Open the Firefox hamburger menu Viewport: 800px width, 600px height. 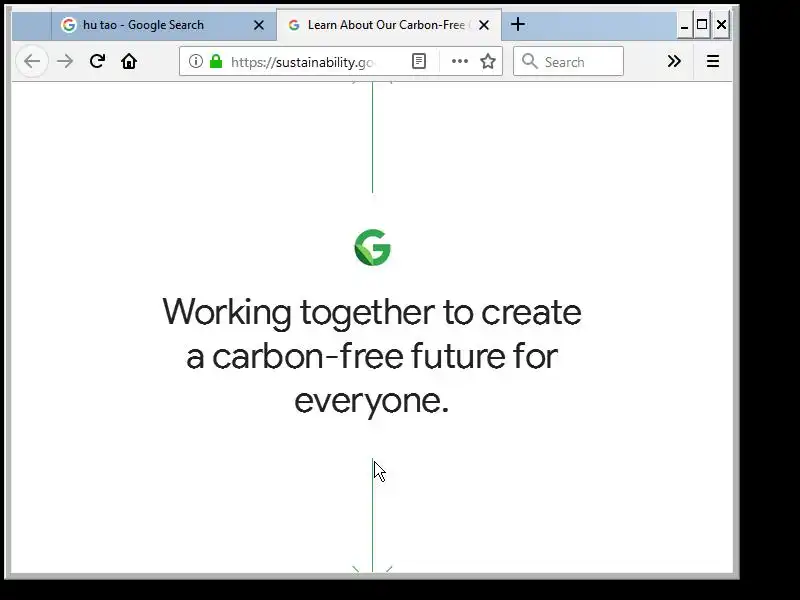[713, 61]
